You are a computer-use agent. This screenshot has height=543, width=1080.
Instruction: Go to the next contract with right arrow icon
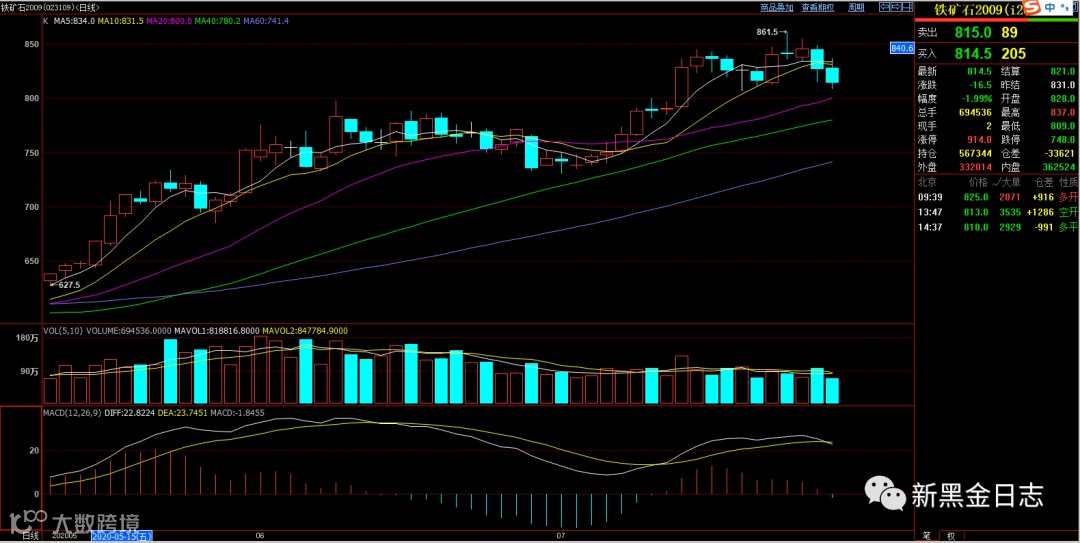pyautogui.click(x=896, y=7)
